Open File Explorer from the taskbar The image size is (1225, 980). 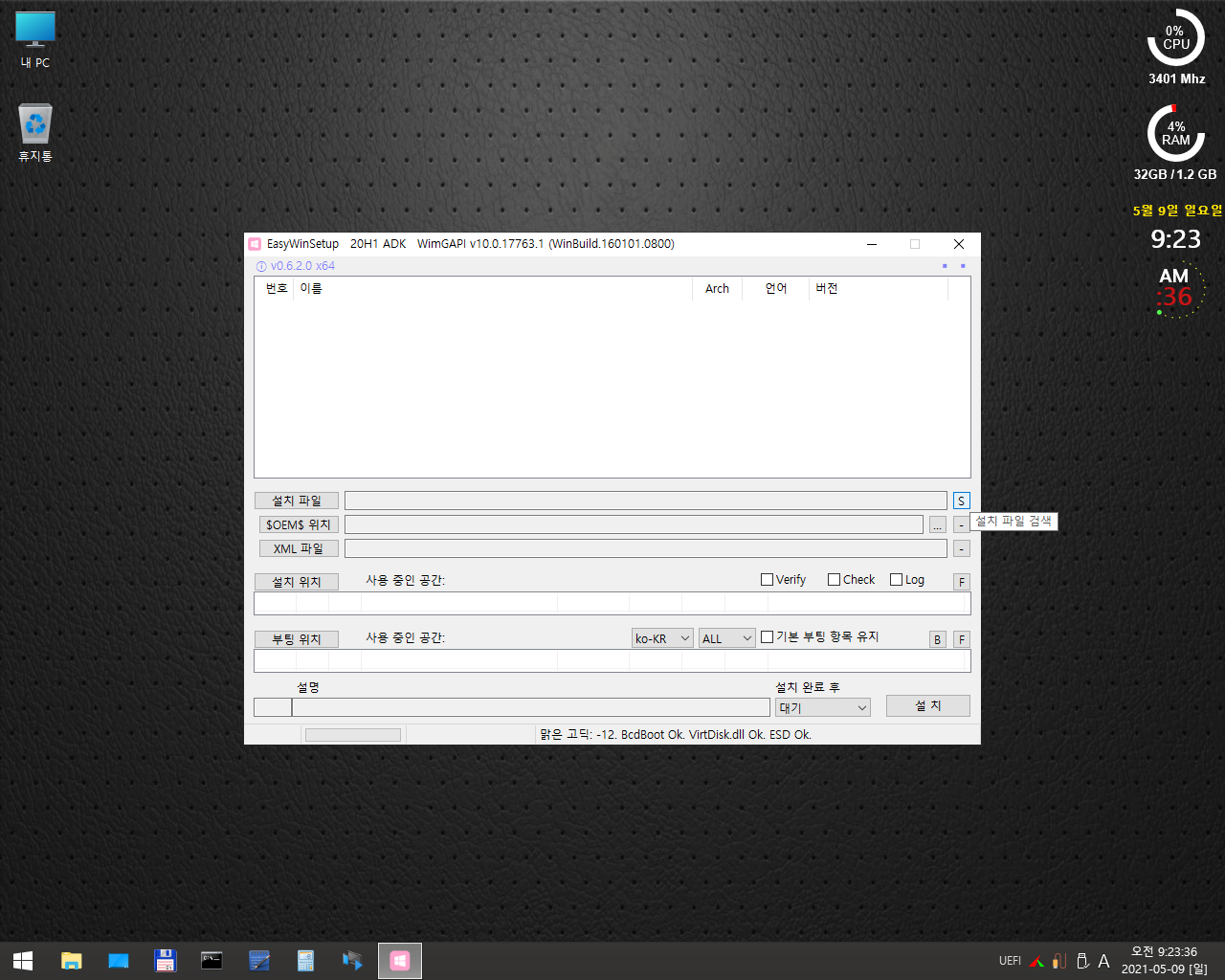tap(71, 961)
